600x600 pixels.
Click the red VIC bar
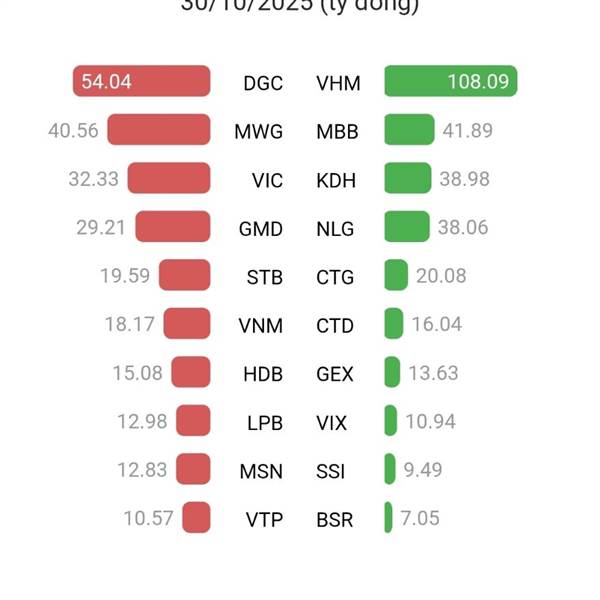pos(169,179)
